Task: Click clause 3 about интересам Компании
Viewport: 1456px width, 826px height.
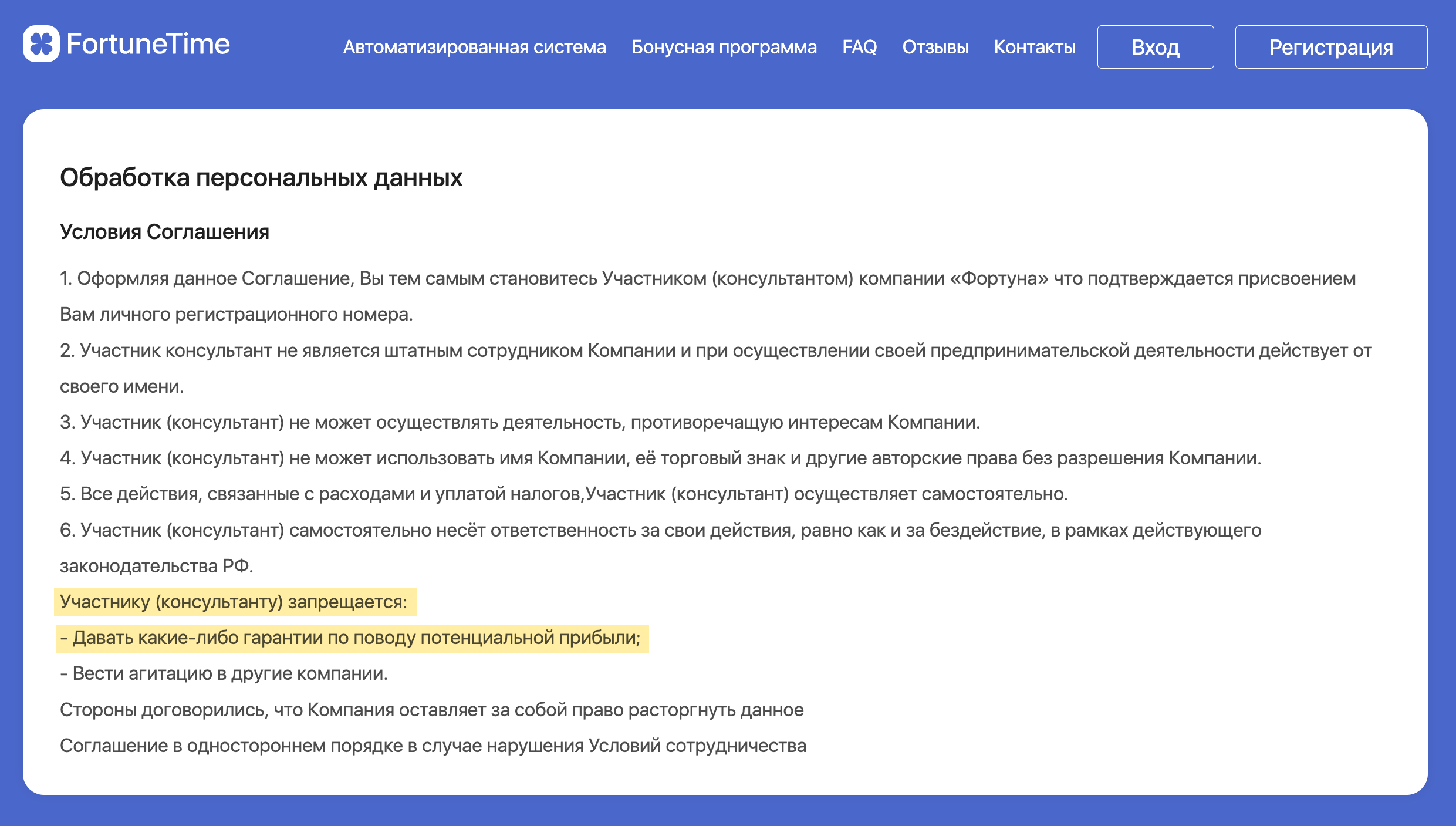Action: click(520, 422)
